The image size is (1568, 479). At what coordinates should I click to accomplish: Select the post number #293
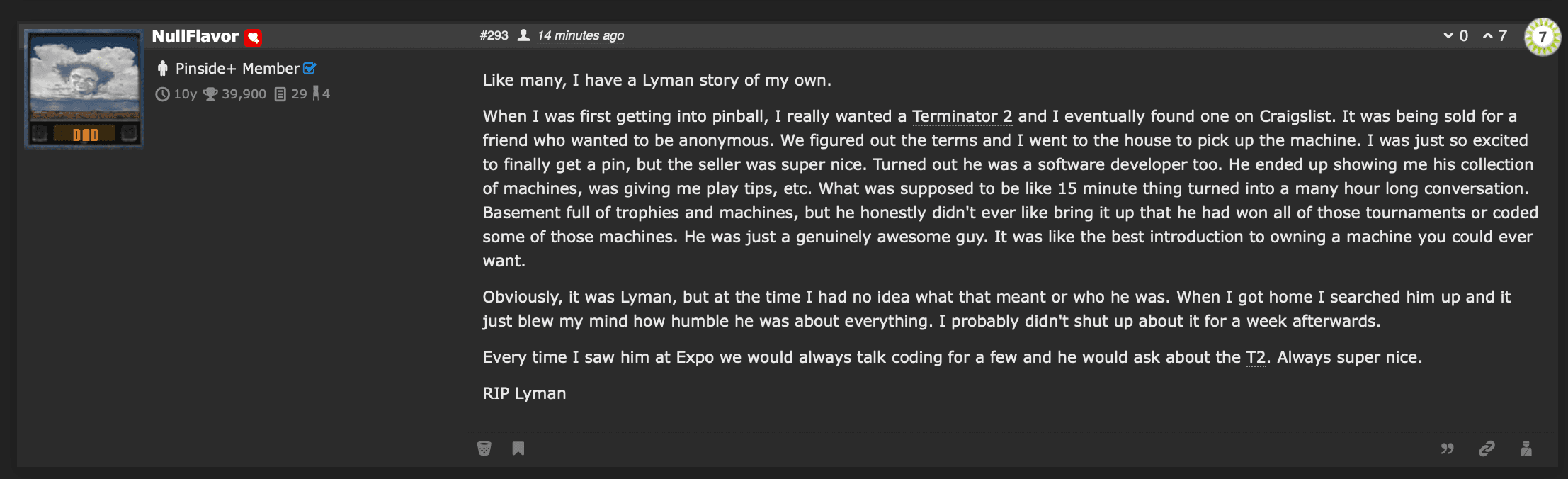coord(494,35)
